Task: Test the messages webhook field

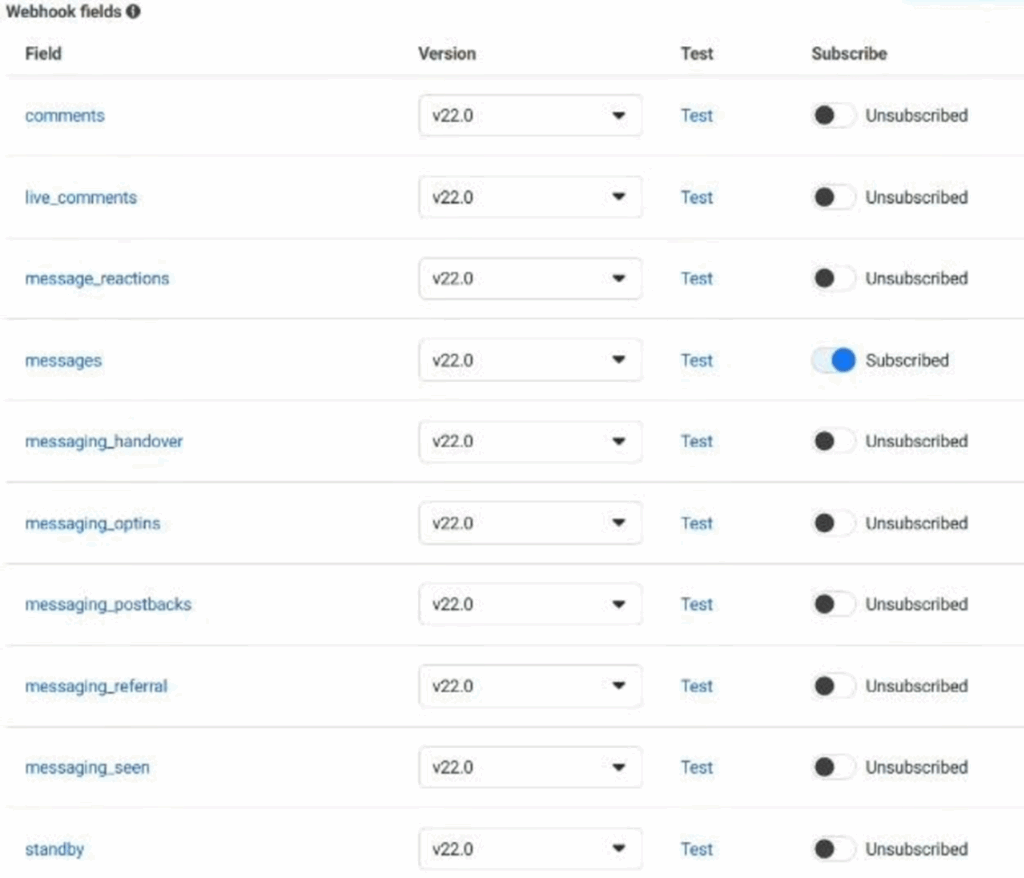Action: pos(697,361)
